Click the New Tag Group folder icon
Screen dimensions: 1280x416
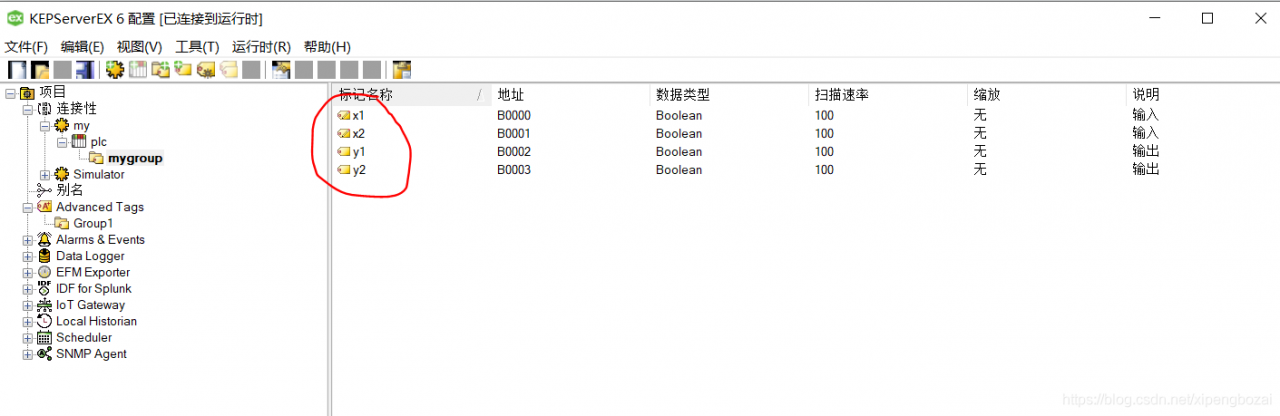coord(160,69)
